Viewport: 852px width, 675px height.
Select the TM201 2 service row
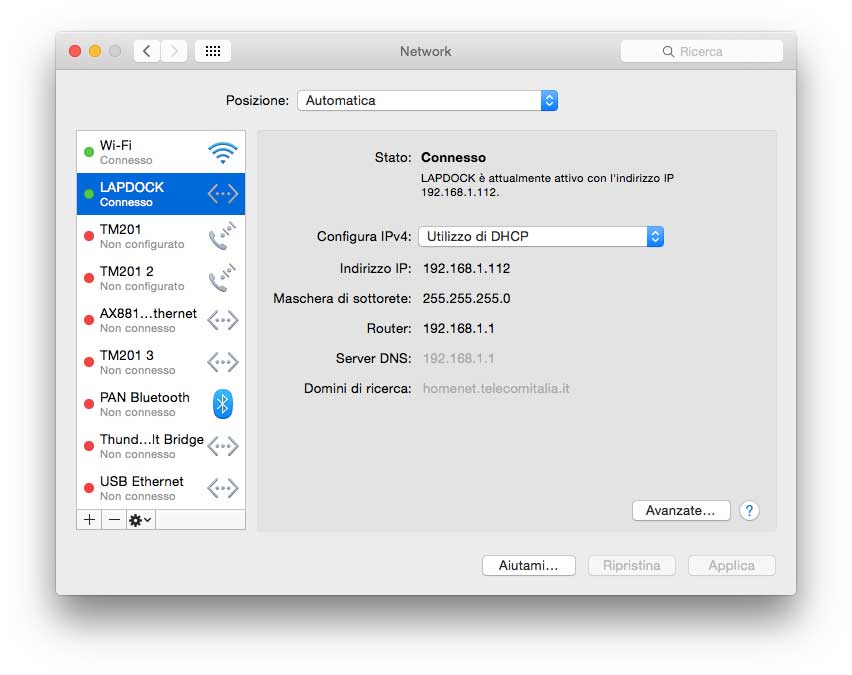161,278
